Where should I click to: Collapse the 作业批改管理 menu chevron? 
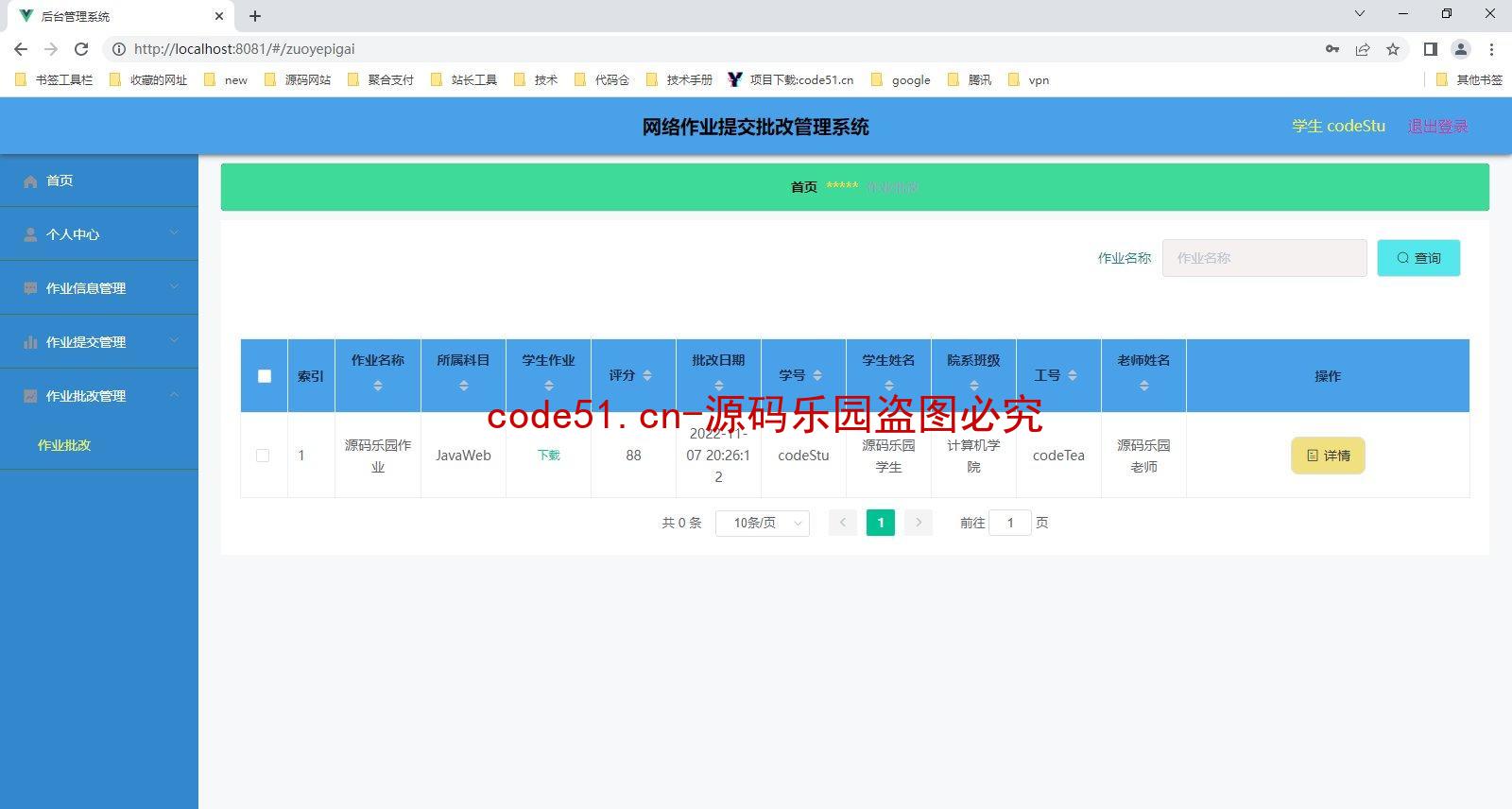coord(174,394)
